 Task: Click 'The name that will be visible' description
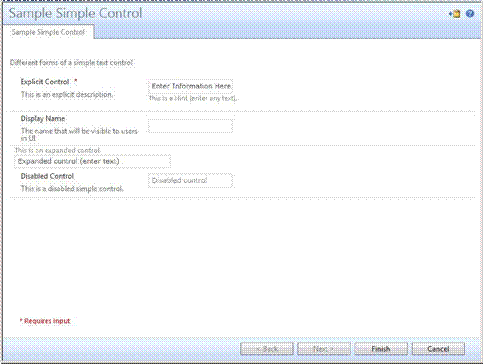pos(79,135)
